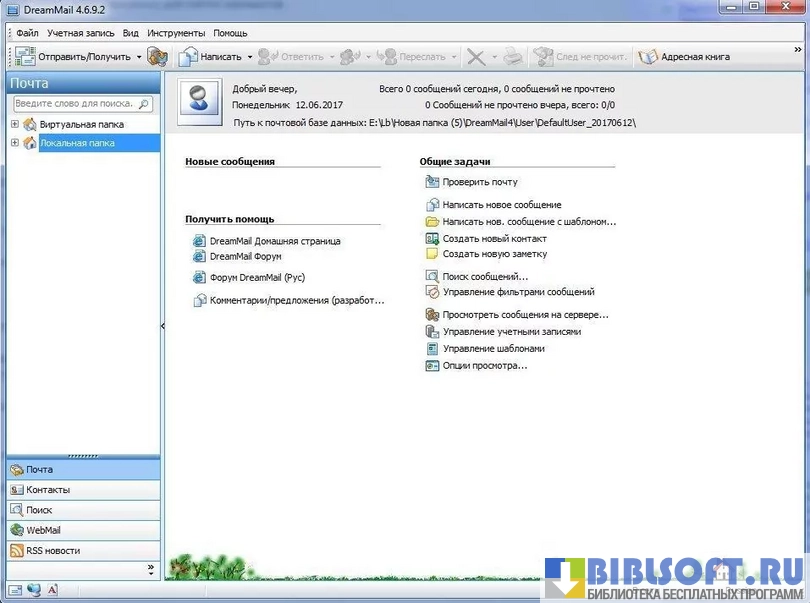Open the Инструменты menu
Image resolution: width=810 pixels, height=603 pixels.
[x=176, y=33]
